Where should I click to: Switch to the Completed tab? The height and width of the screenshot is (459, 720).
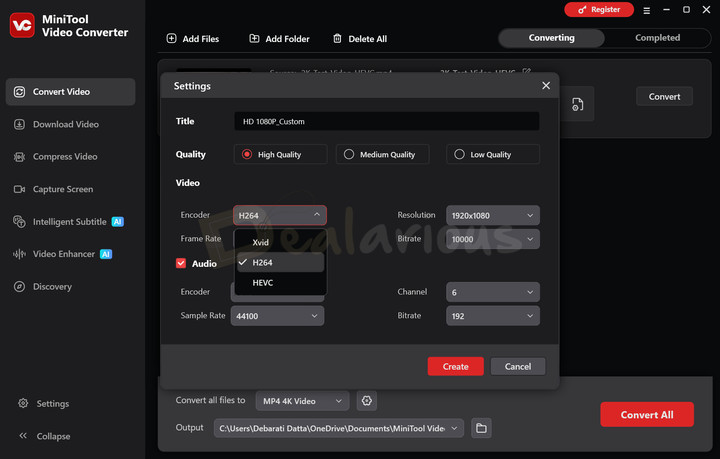pyautogui.click(x=658, y=38)
